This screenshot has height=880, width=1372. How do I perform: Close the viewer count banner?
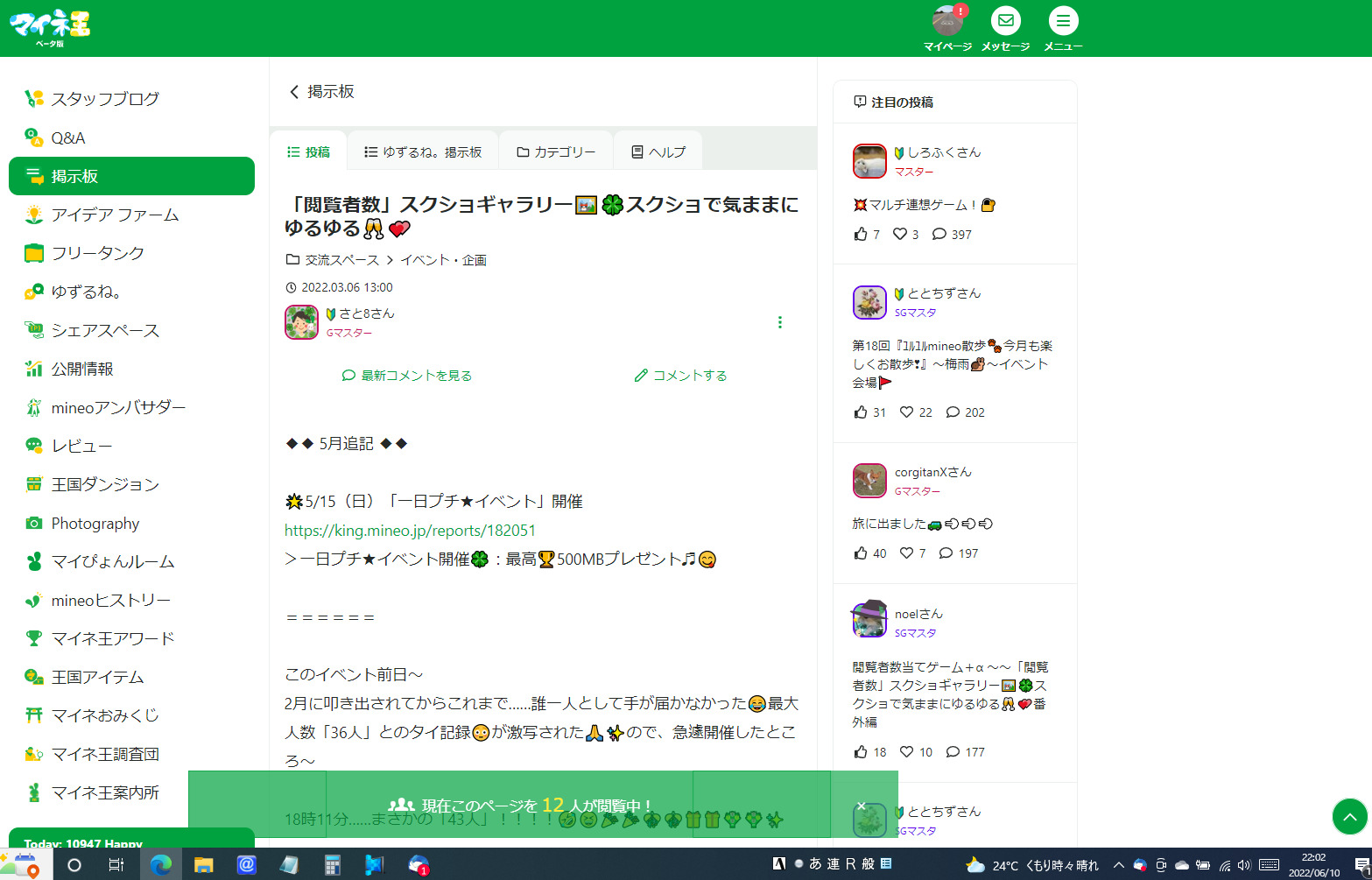861,806
